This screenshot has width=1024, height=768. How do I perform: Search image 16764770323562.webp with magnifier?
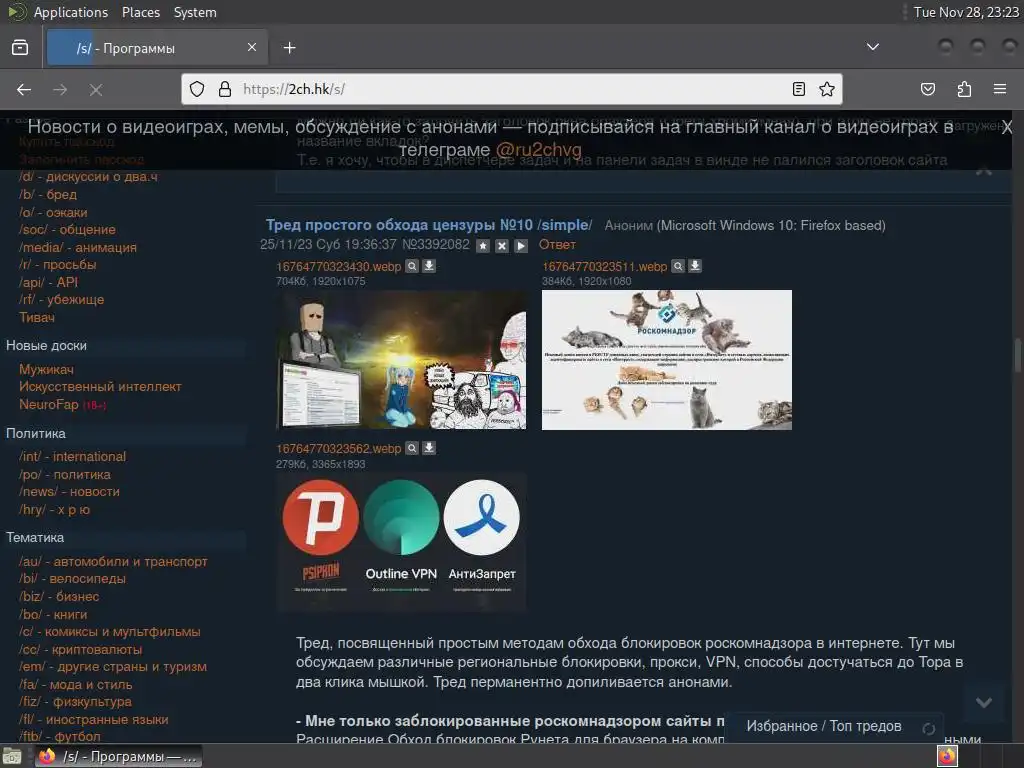[x=411, y=448]
